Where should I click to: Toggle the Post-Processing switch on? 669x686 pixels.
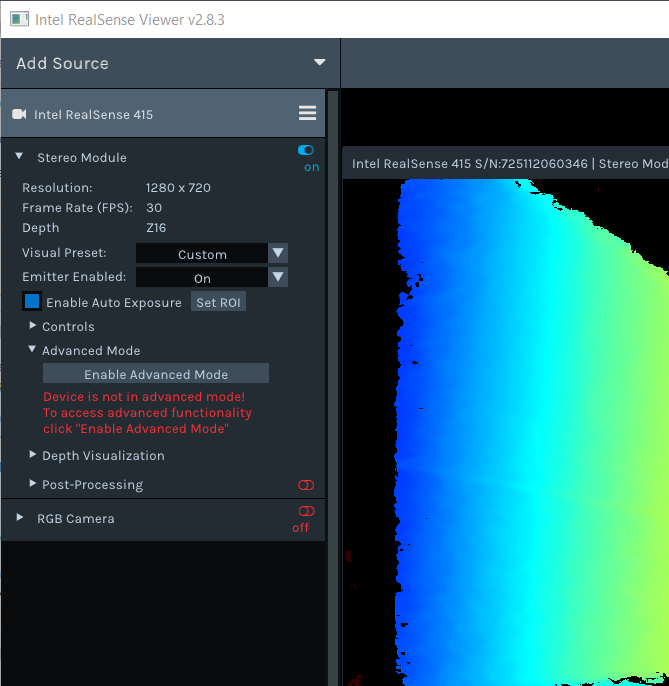click(306, 485)
